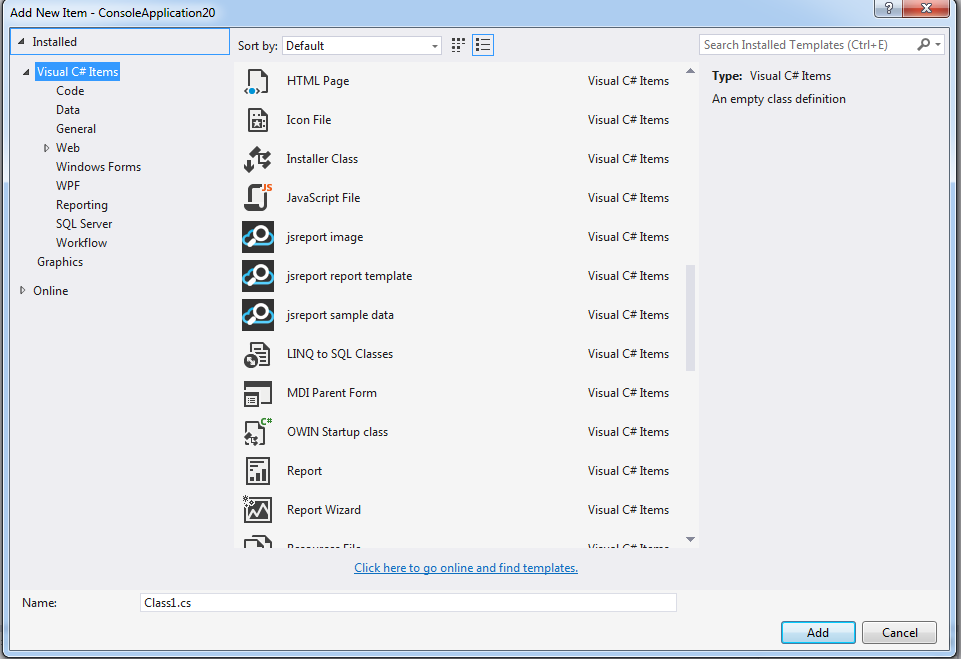Screen dimensions: 961x659
Task: Click the Add button
Action: (x=818, y=633)
